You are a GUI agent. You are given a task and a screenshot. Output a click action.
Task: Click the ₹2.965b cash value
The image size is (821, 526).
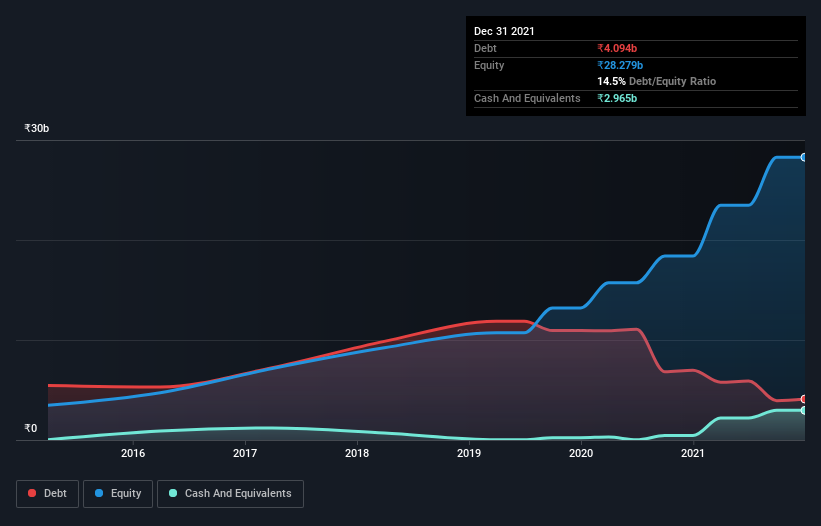coord(617,98)
